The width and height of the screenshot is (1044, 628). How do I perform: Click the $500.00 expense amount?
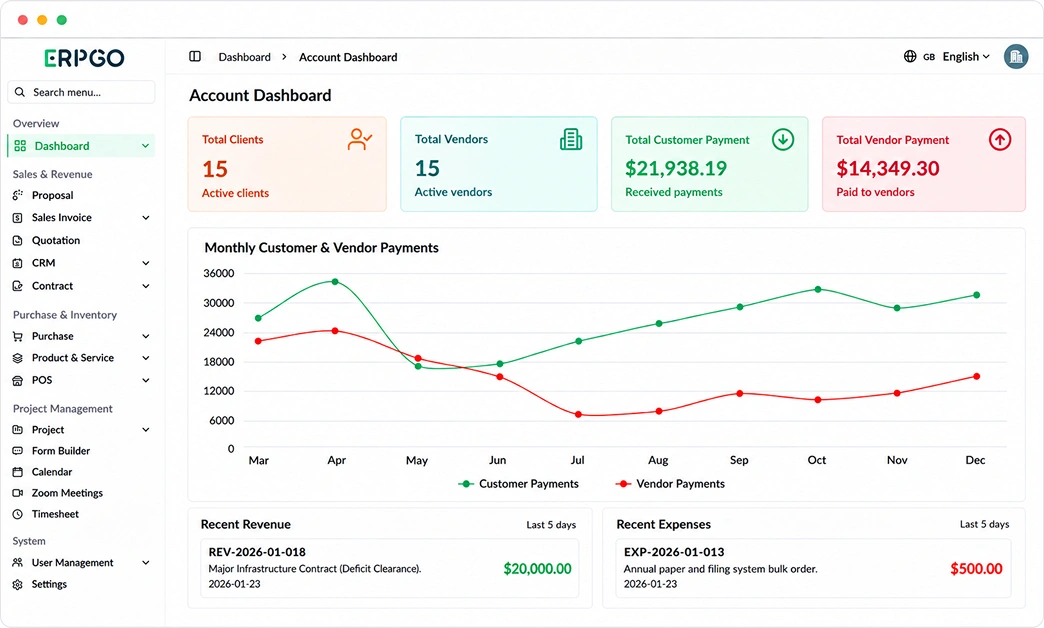coord(976,569)
